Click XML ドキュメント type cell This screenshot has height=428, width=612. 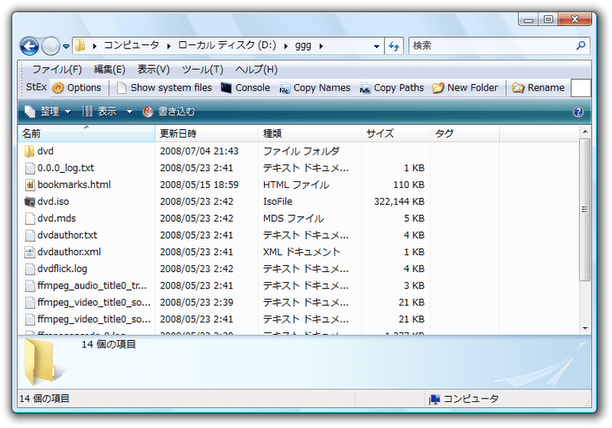coord(301,252)
